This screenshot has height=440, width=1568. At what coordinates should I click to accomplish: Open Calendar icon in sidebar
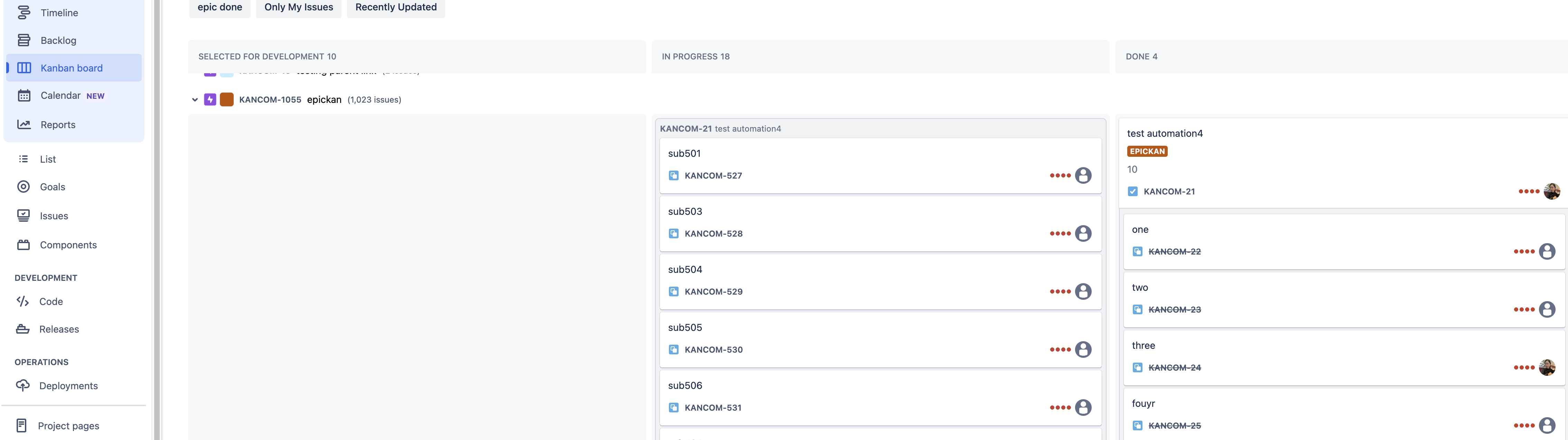[x=24, y=95]
